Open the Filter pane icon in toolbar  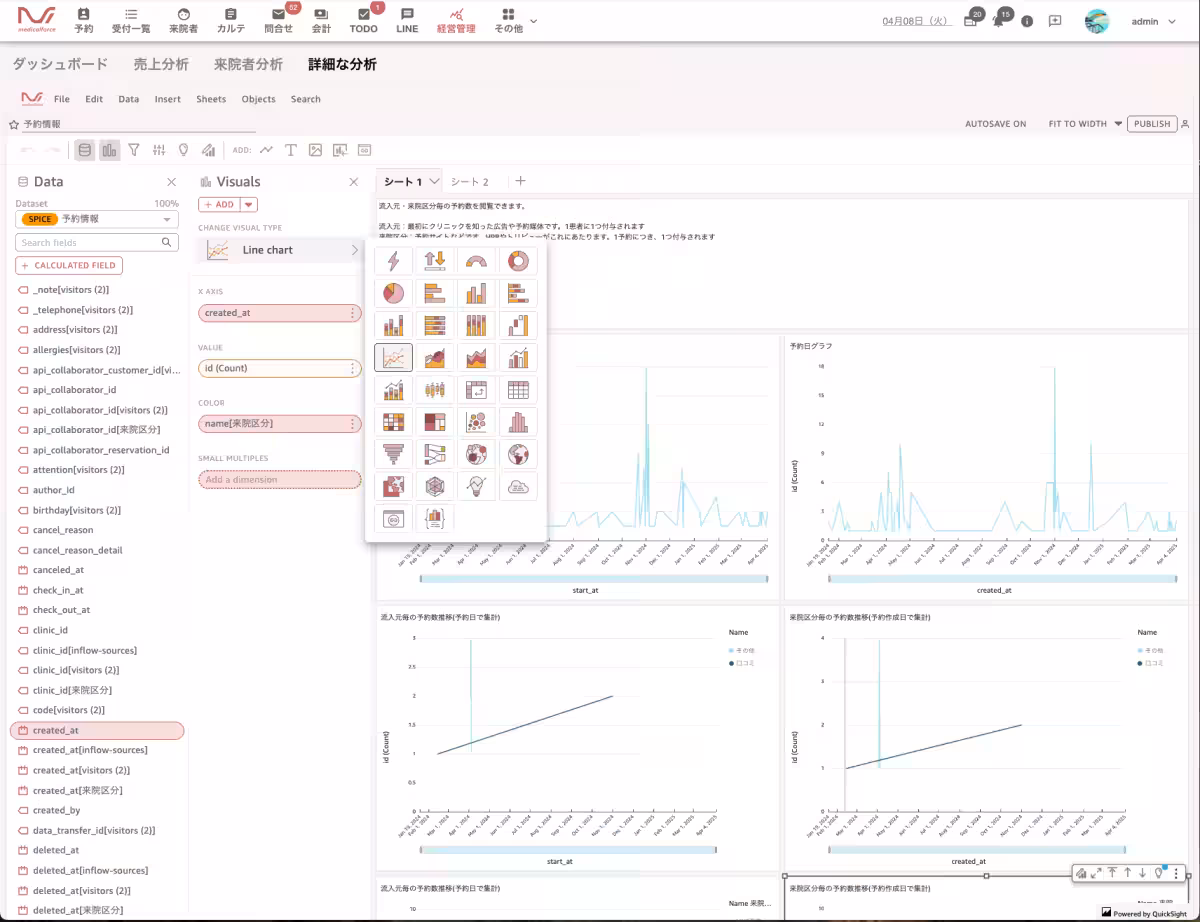click(x=134, y=150)
